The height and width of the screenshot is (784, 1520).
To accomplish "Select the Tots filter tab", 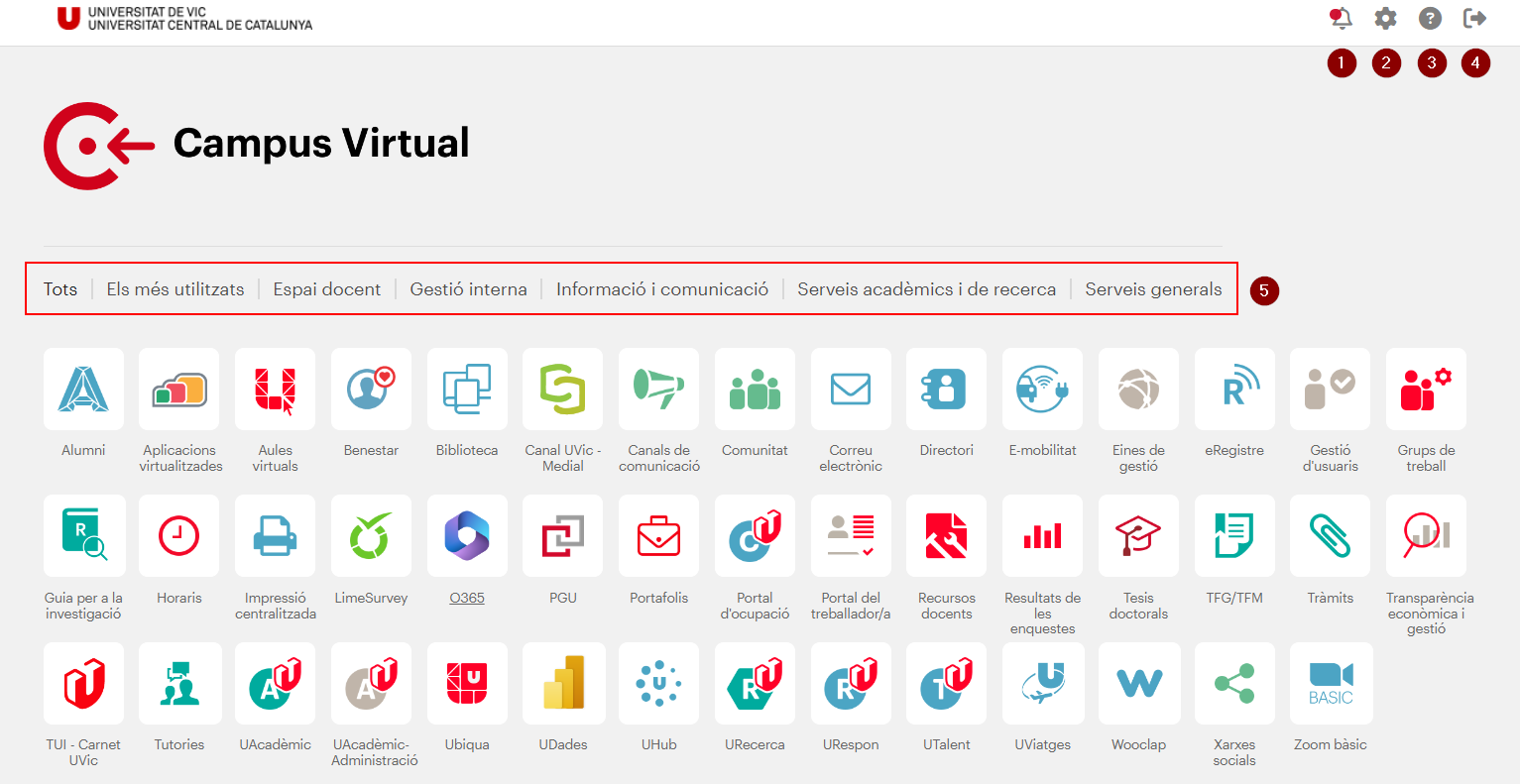I will 60,289.
